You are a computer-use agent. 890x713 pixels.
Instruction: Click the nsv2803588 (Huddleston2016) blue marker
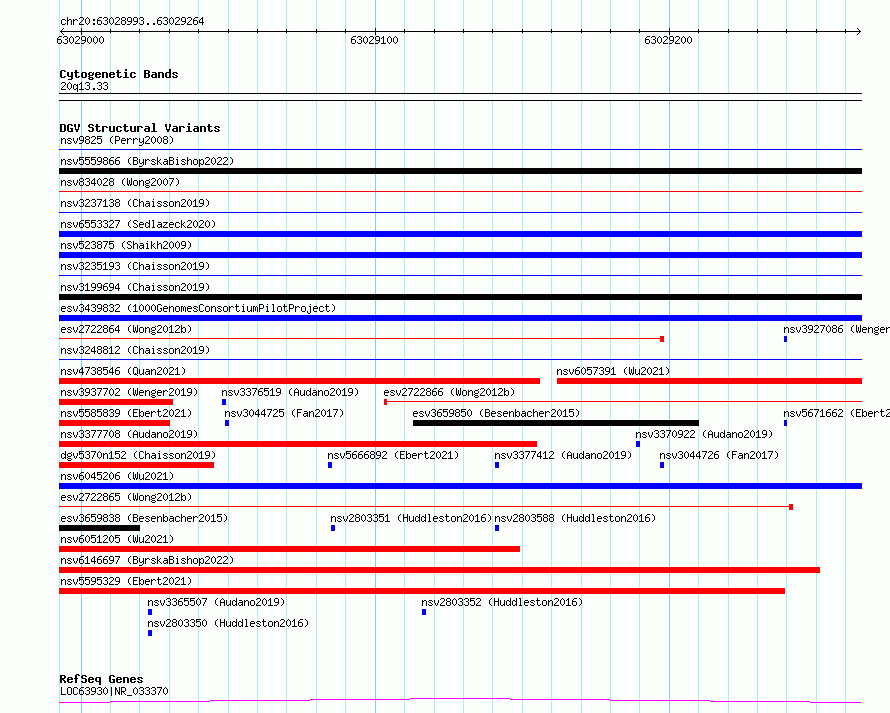click(x=497, y=528)
